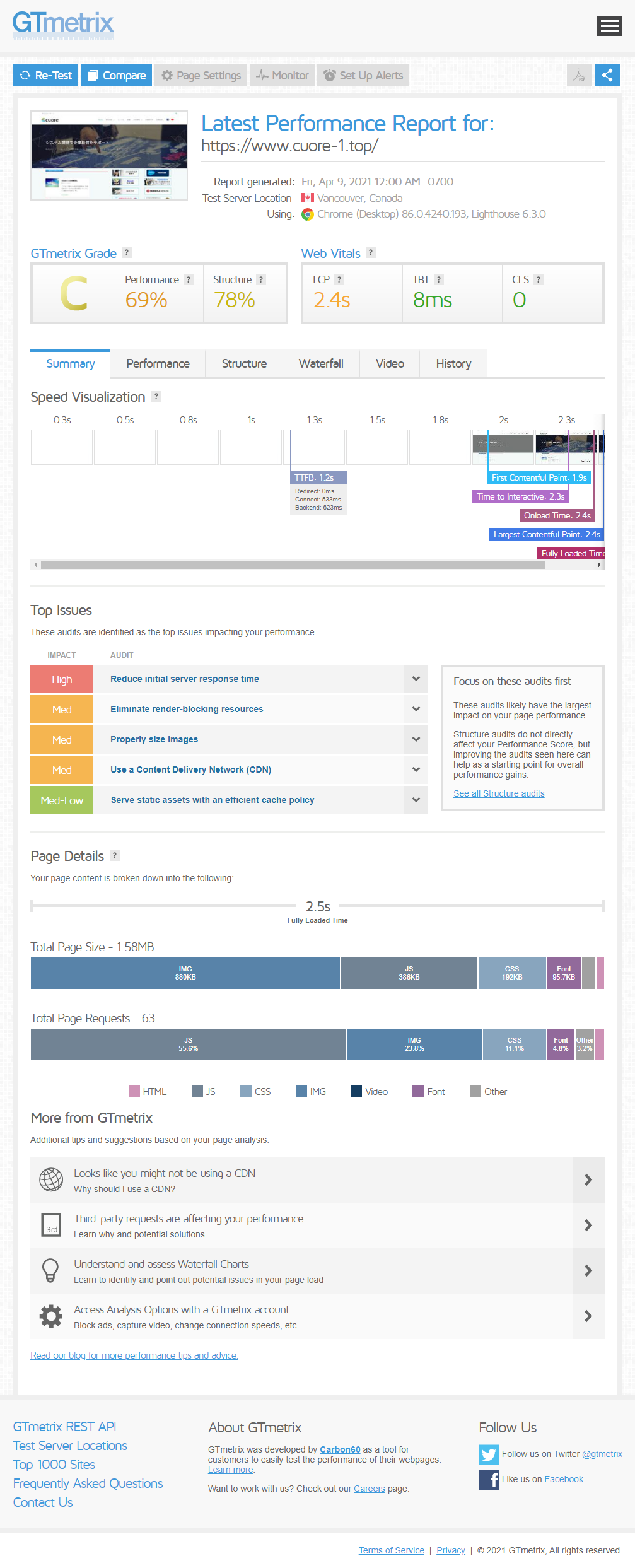Click the speed visualization horizontal scrollbar

[293, 565]
